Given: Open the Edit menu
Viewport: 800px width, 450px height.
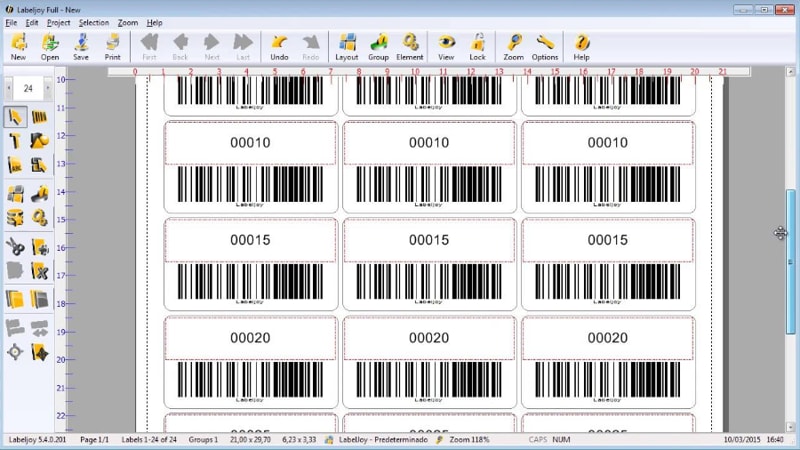Looking at the screenshot, I should [32, 22].
